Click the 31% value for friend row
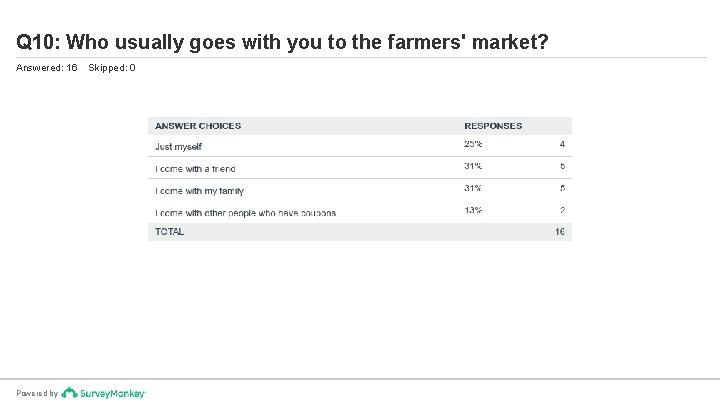 [473, 167]
